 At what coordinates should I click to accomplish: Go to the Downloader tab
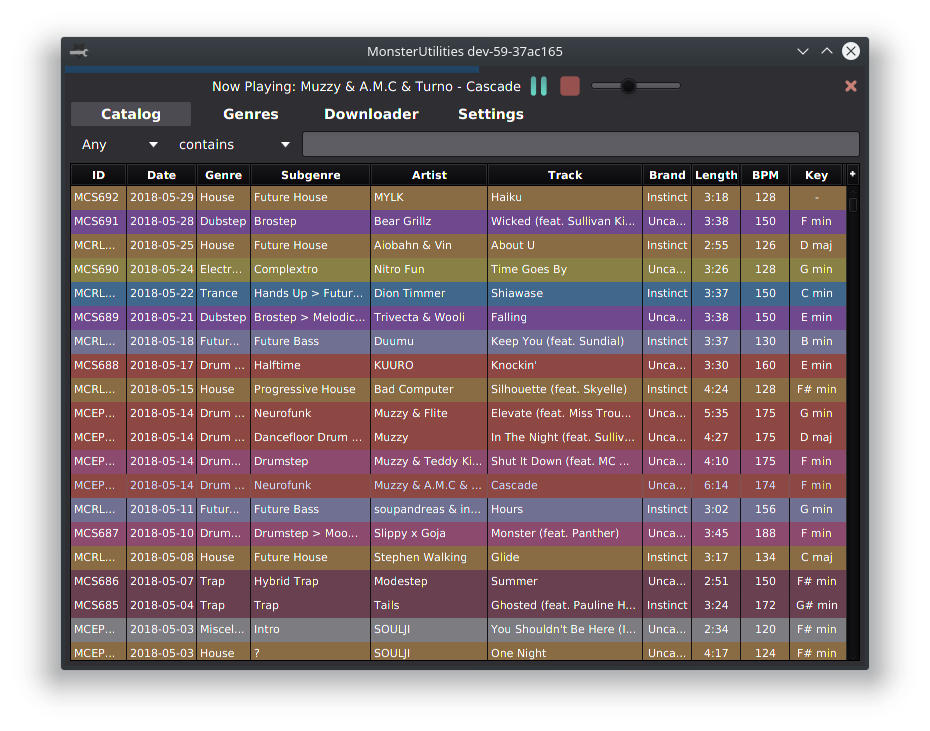click(371, 114)
